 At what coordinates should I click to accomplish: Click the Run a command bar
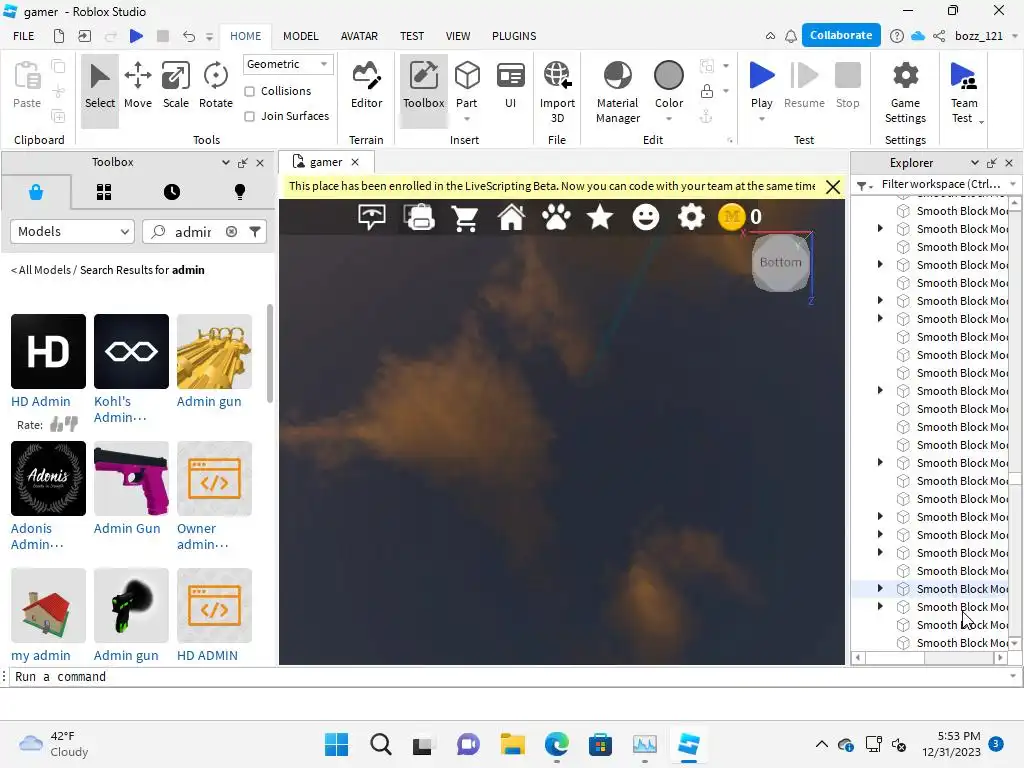(x=509, y=677)
